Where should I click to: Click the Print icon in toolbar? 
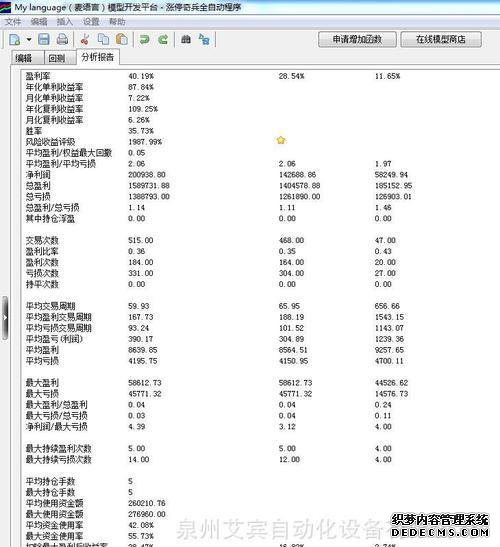pos(62,39)
